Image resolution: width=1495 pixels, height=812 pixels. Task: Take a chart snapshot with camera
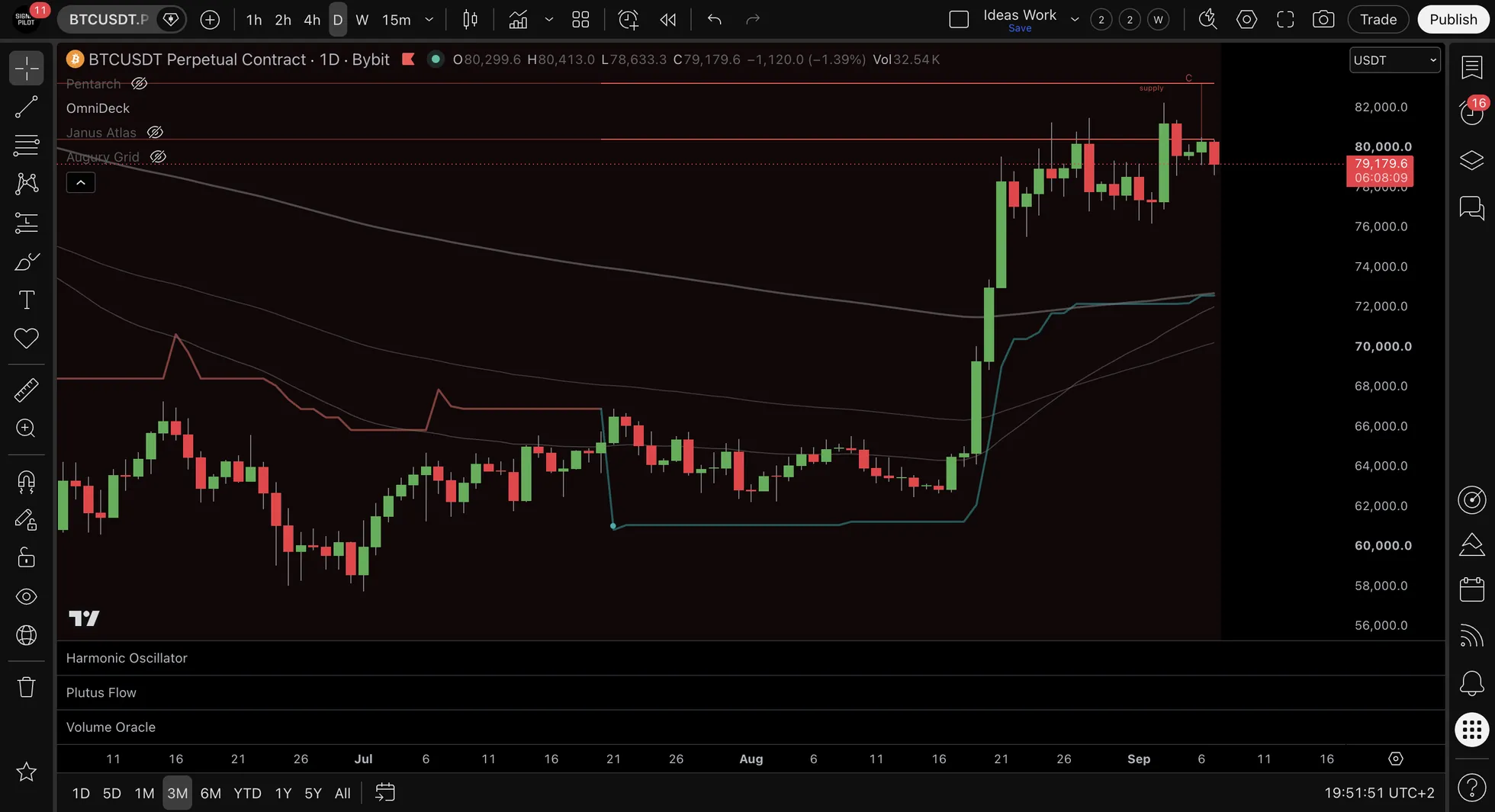tap(1323, 20)
